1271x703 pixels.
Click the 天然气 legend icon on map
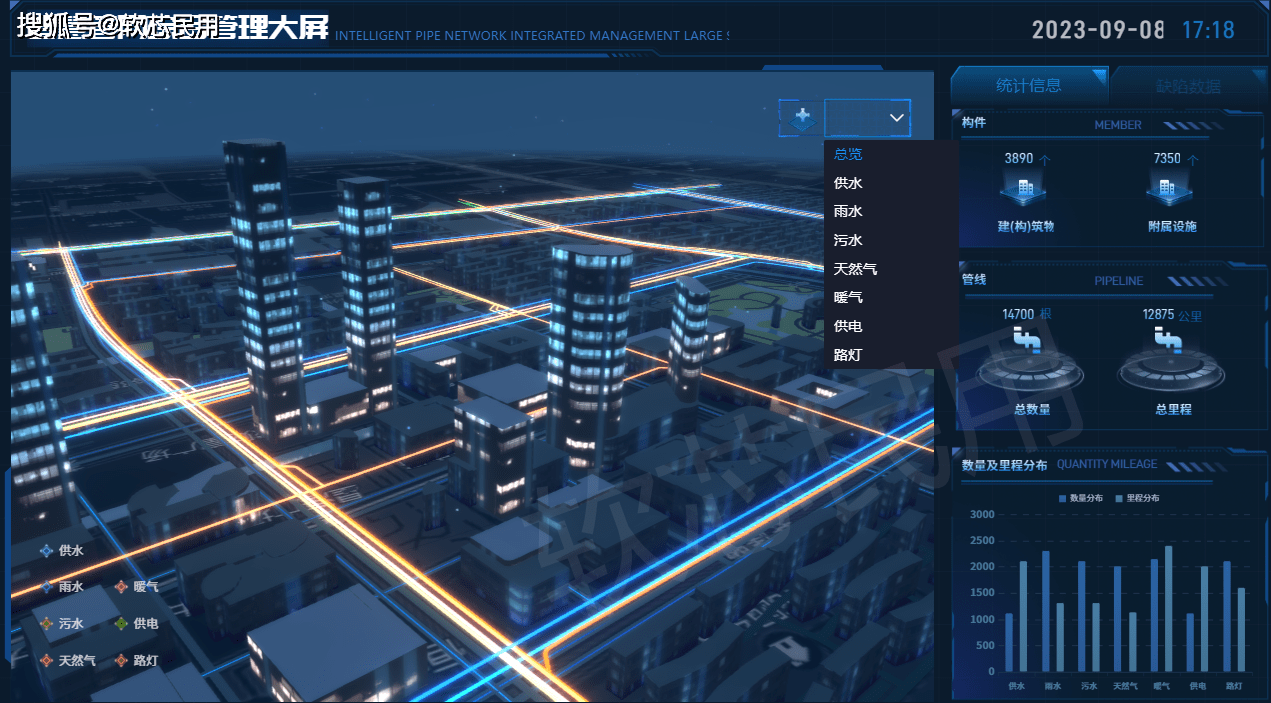tap(46, 661)
